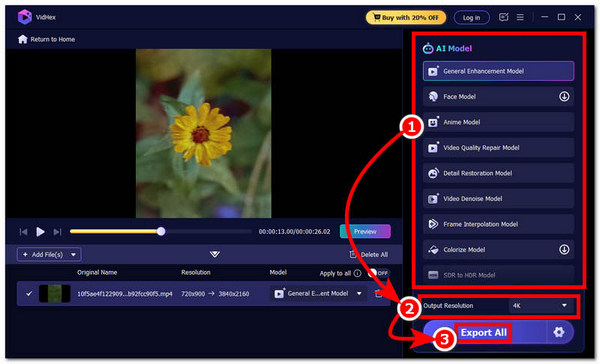Click the Delete All trash icon
This screenshot has width=600, height=364.
[353, 254]
